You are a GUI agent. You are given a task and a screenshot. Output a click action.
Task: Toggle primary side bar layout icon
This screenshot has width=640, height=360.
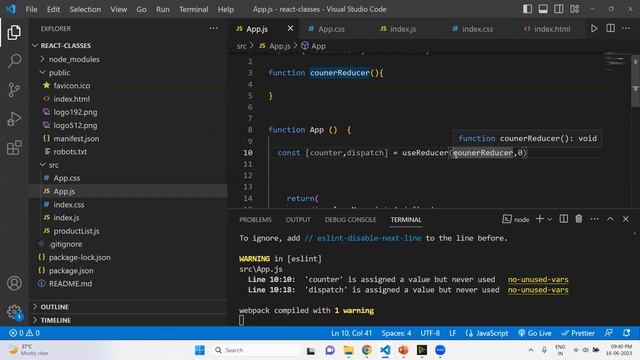coord(527,9)
